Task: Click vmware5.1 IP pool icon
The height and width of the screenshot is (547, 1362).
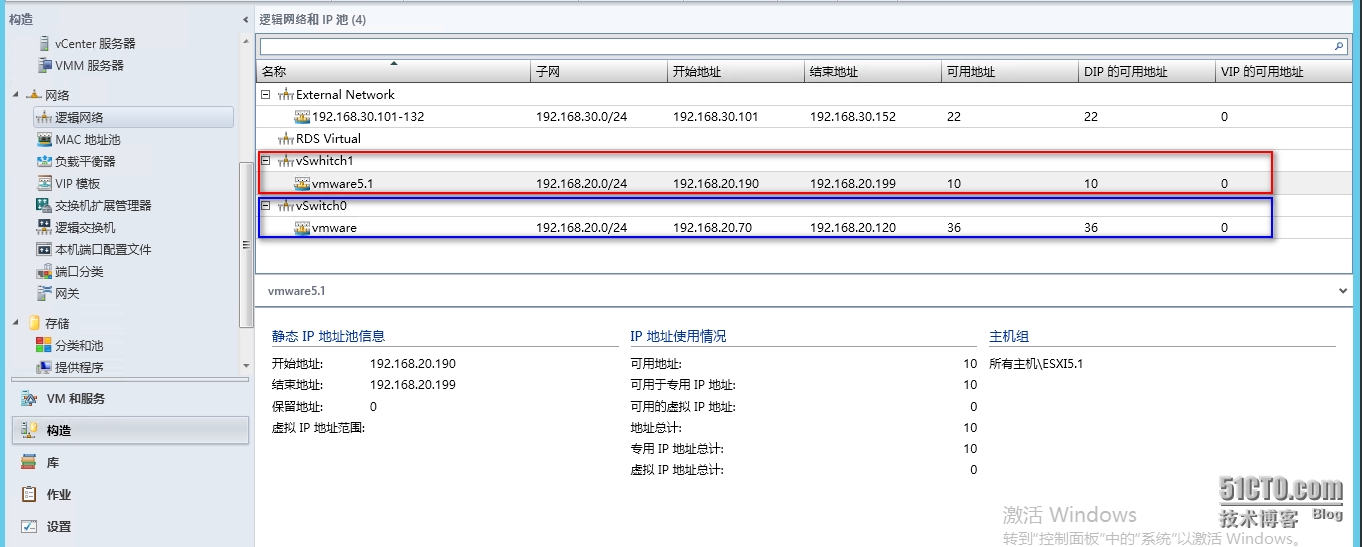Action: [x=302, y=184]
